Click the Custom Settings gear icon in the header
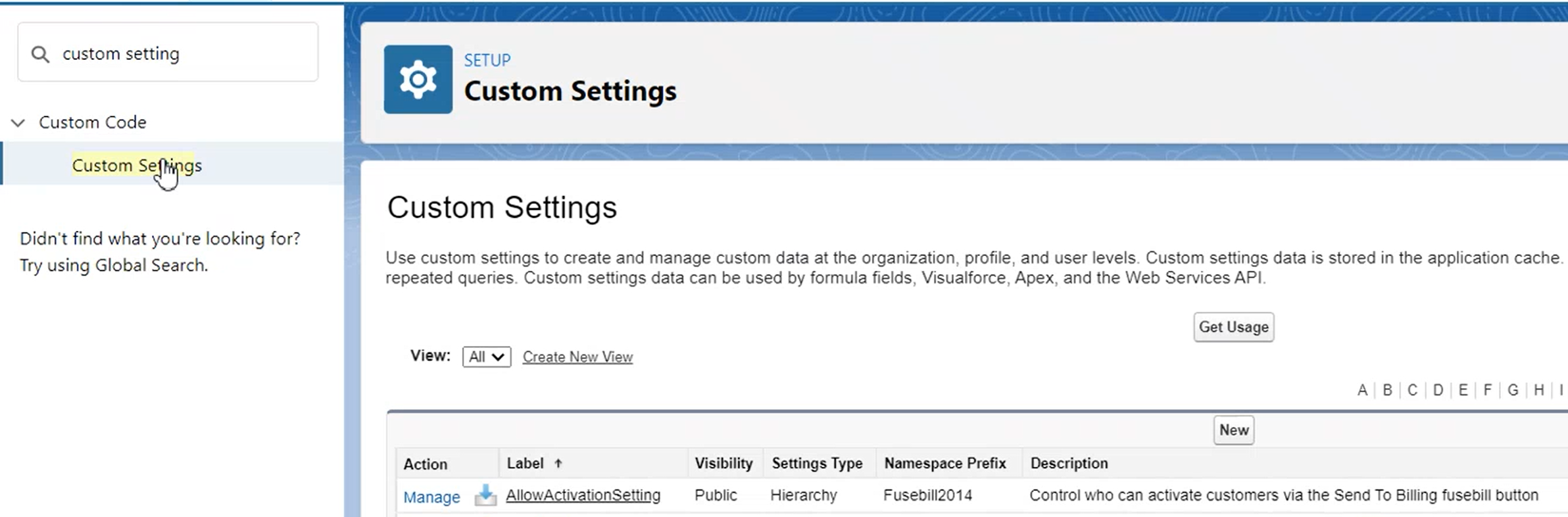This screenshot has height=517, width=1568. click(418, 80)
